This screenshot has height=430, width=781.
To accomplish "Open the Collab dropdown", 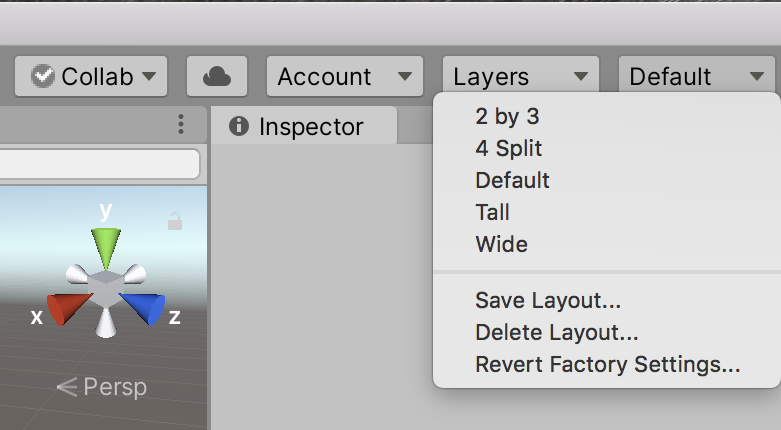I will (x=92, y=76).
